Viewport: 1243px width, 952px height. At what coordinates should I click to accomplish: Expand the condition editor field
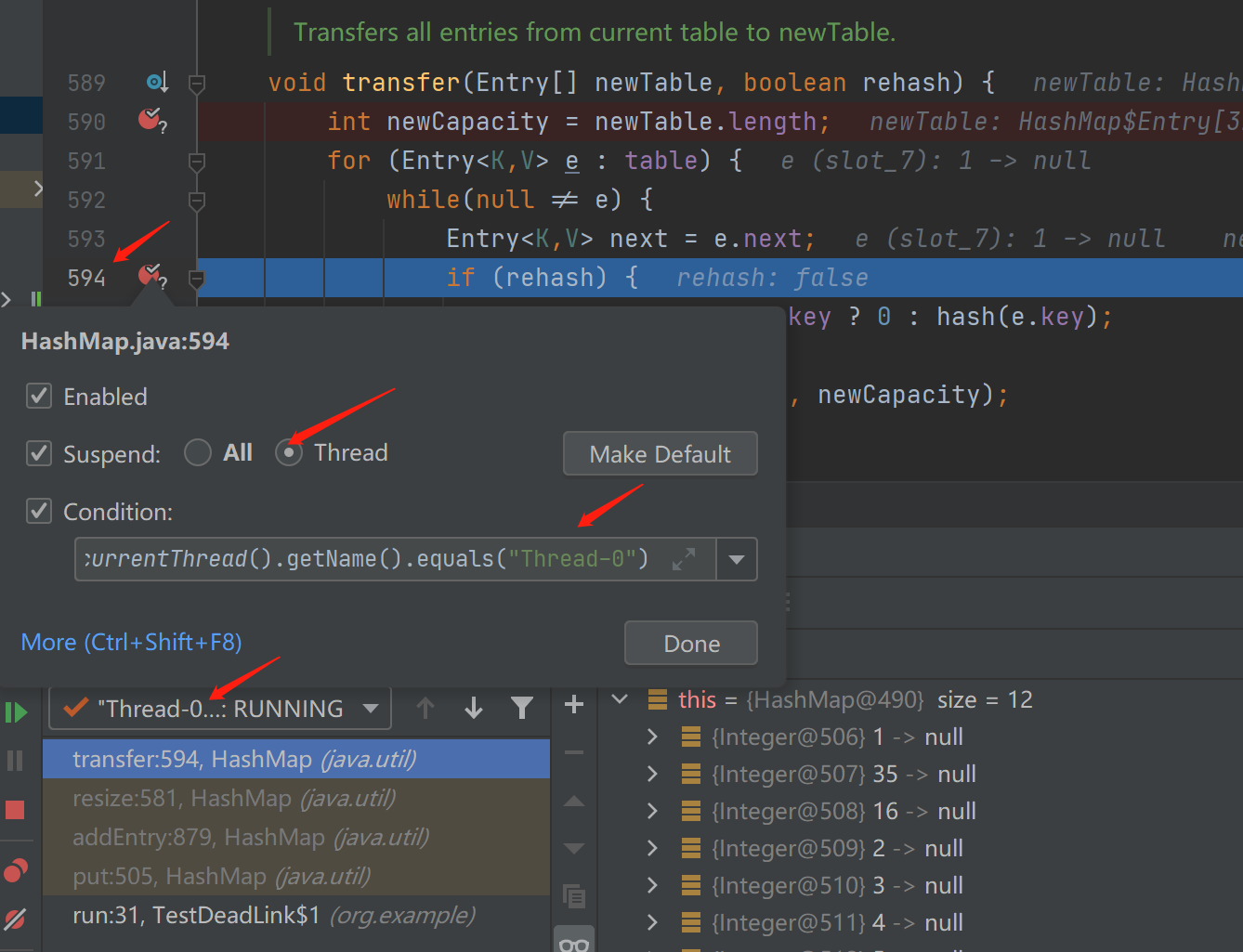tap(684, 559)
